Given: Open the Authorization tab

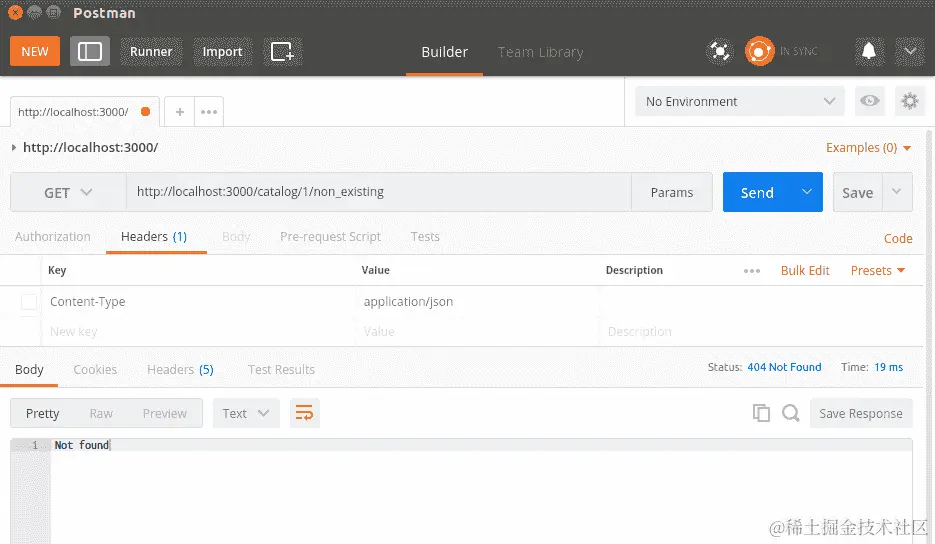Looking at the screenshot, I should click(x=52, y=237).
